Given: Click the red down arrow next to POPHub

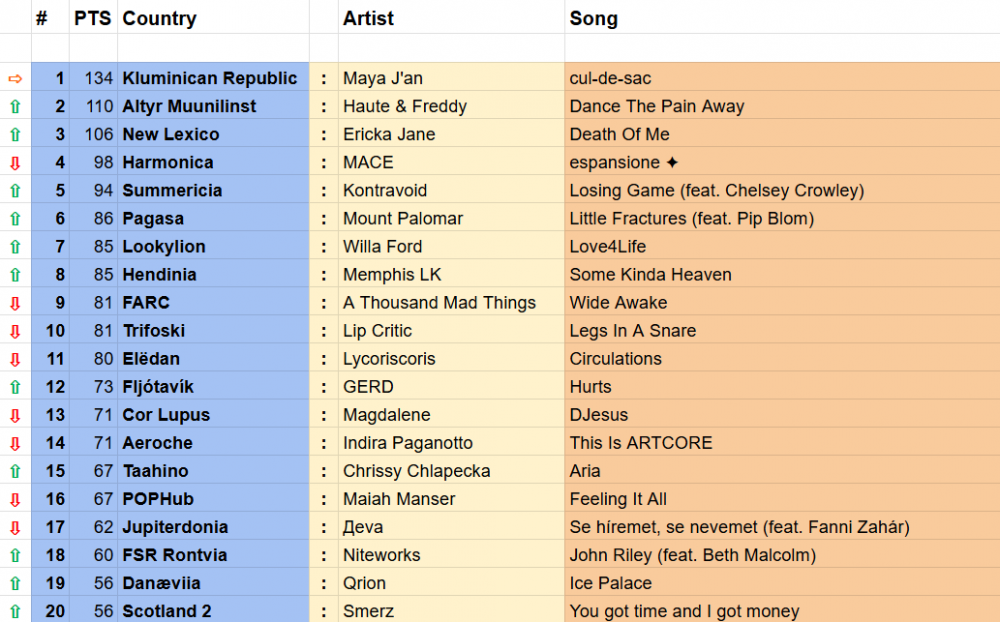Looking at the screenshot, I should [x=15, y=499].
